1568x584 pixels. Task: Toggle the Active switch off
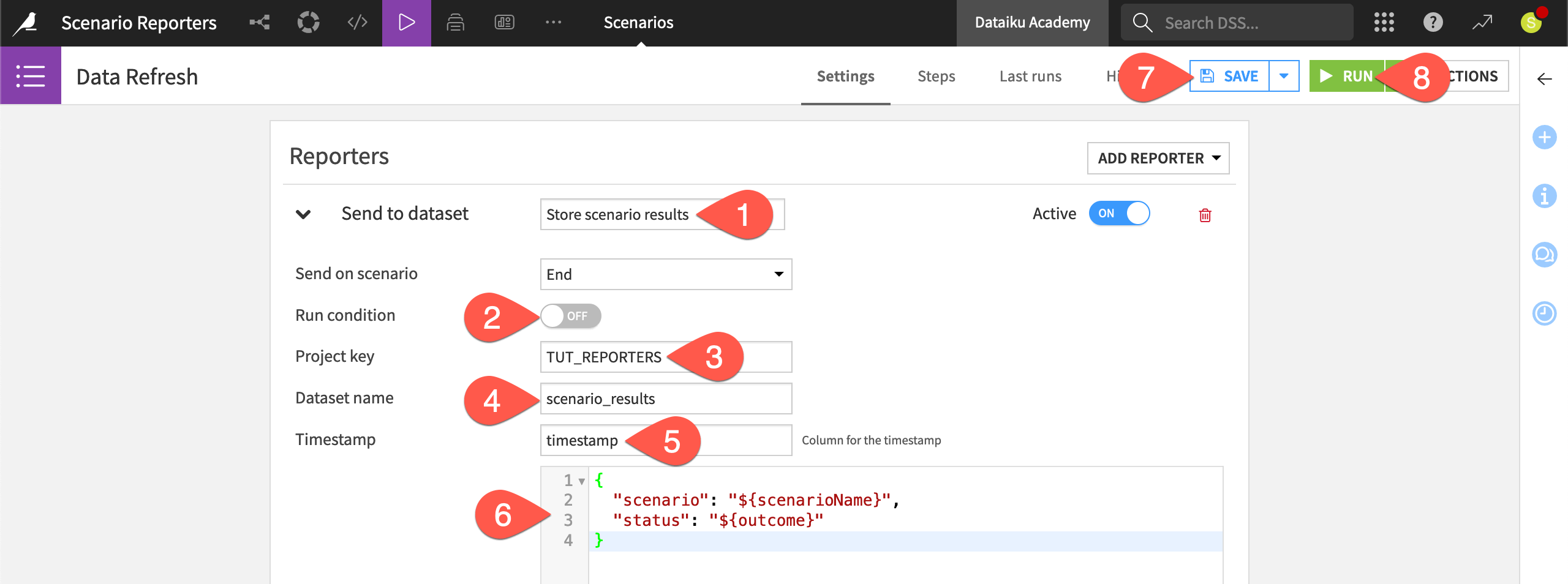1119,214
